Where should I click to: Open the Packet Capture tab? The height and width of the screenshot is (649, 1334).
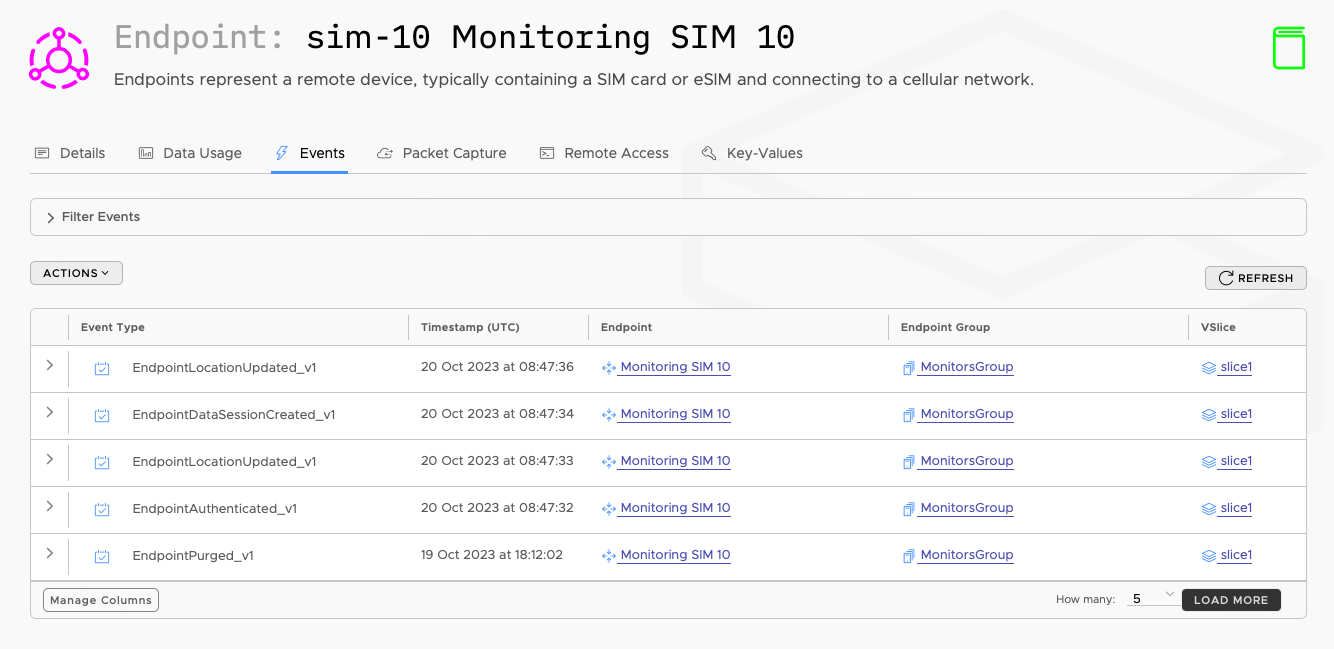pyautogui.click(x=441, y=153)
